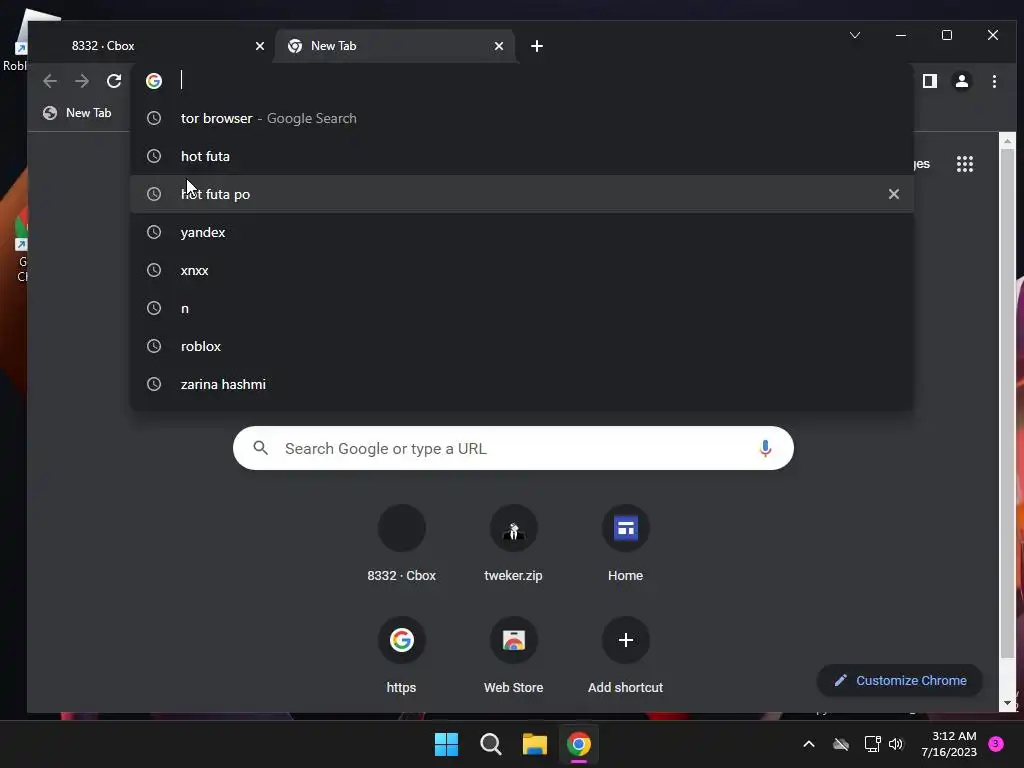Click the scrollbar down arrow
The image size is (1024, 768).
coord(1007,703)
